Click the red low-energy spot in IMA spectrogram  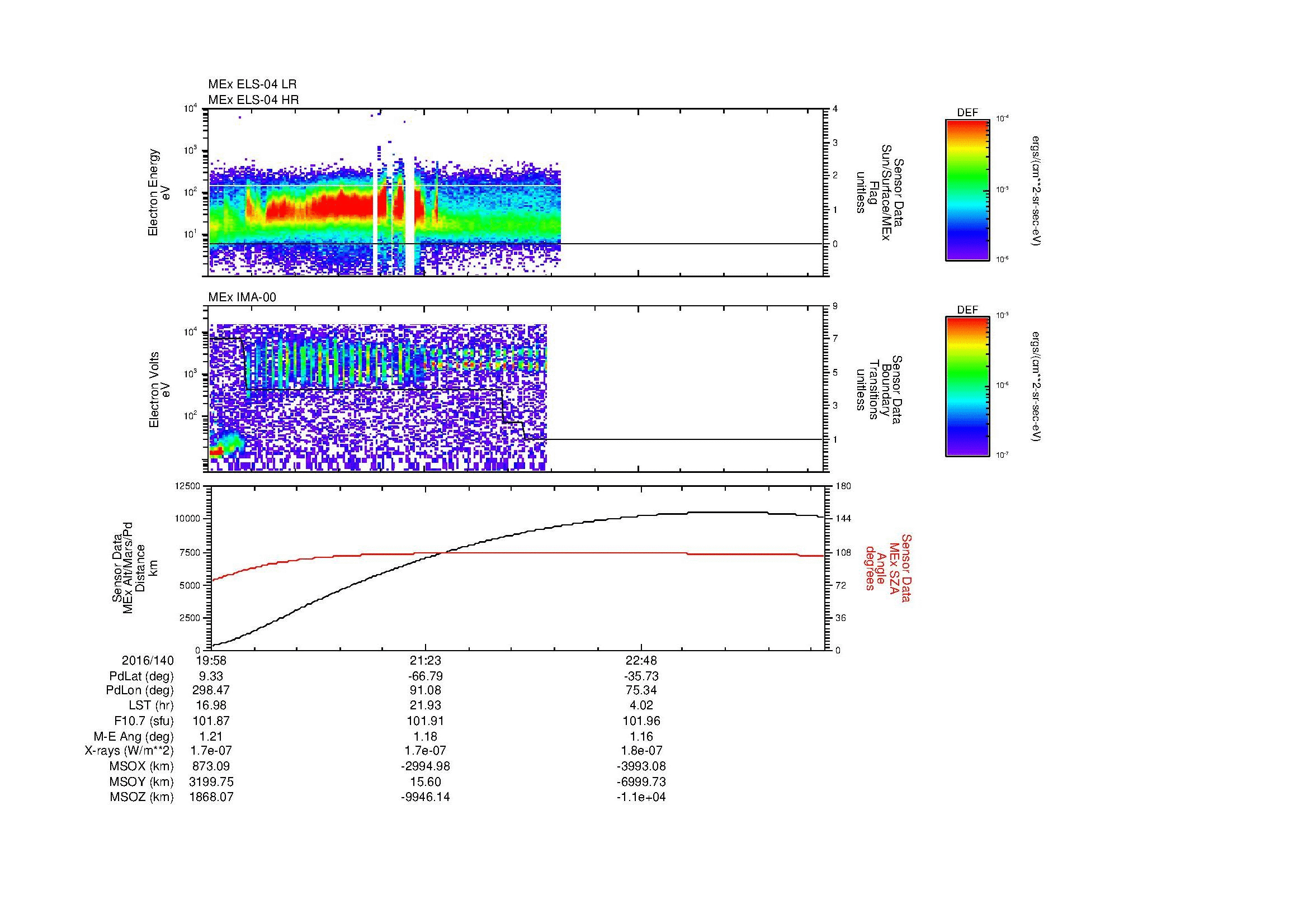216,453
